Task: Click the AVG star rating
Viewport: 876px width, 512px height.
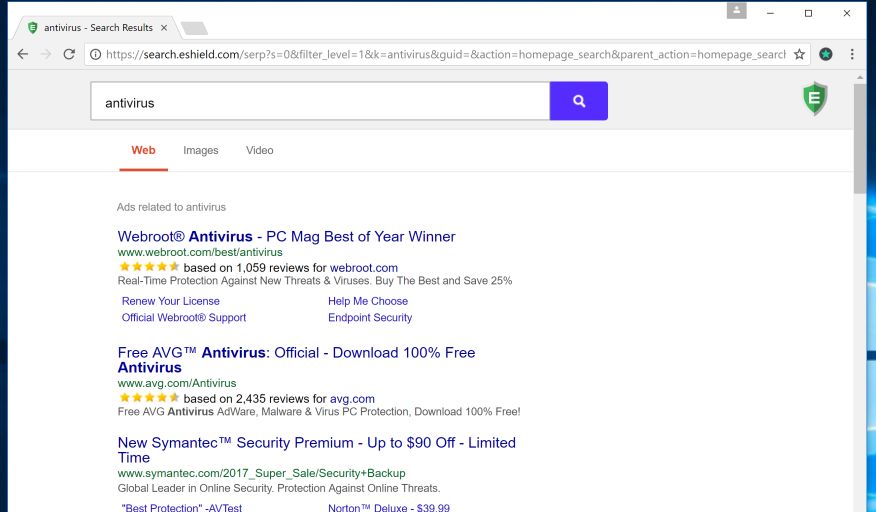Action: [x=149, y=397]
